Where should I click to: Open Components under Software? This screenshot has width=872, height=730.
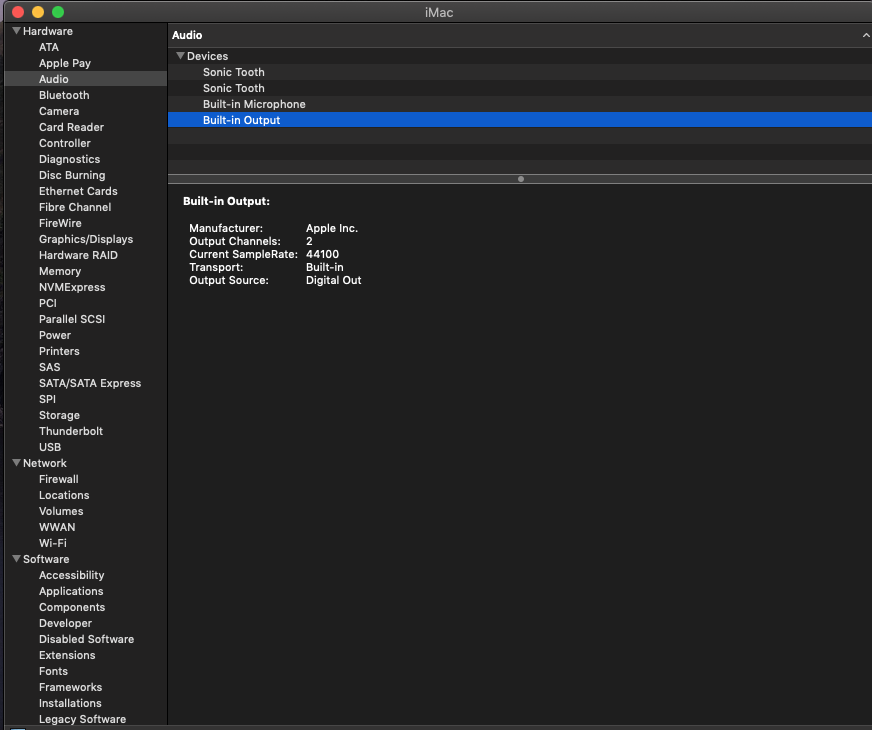coord(72,607)
